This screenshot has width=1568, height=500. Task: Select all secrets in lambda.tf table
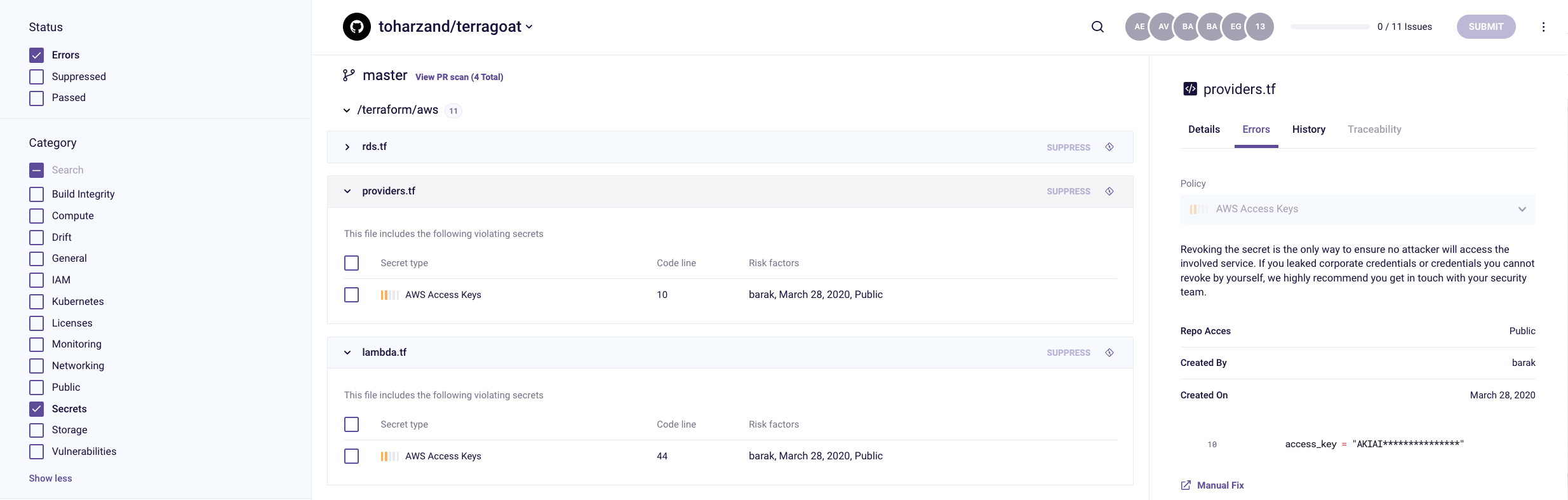[x=351, y=424]
